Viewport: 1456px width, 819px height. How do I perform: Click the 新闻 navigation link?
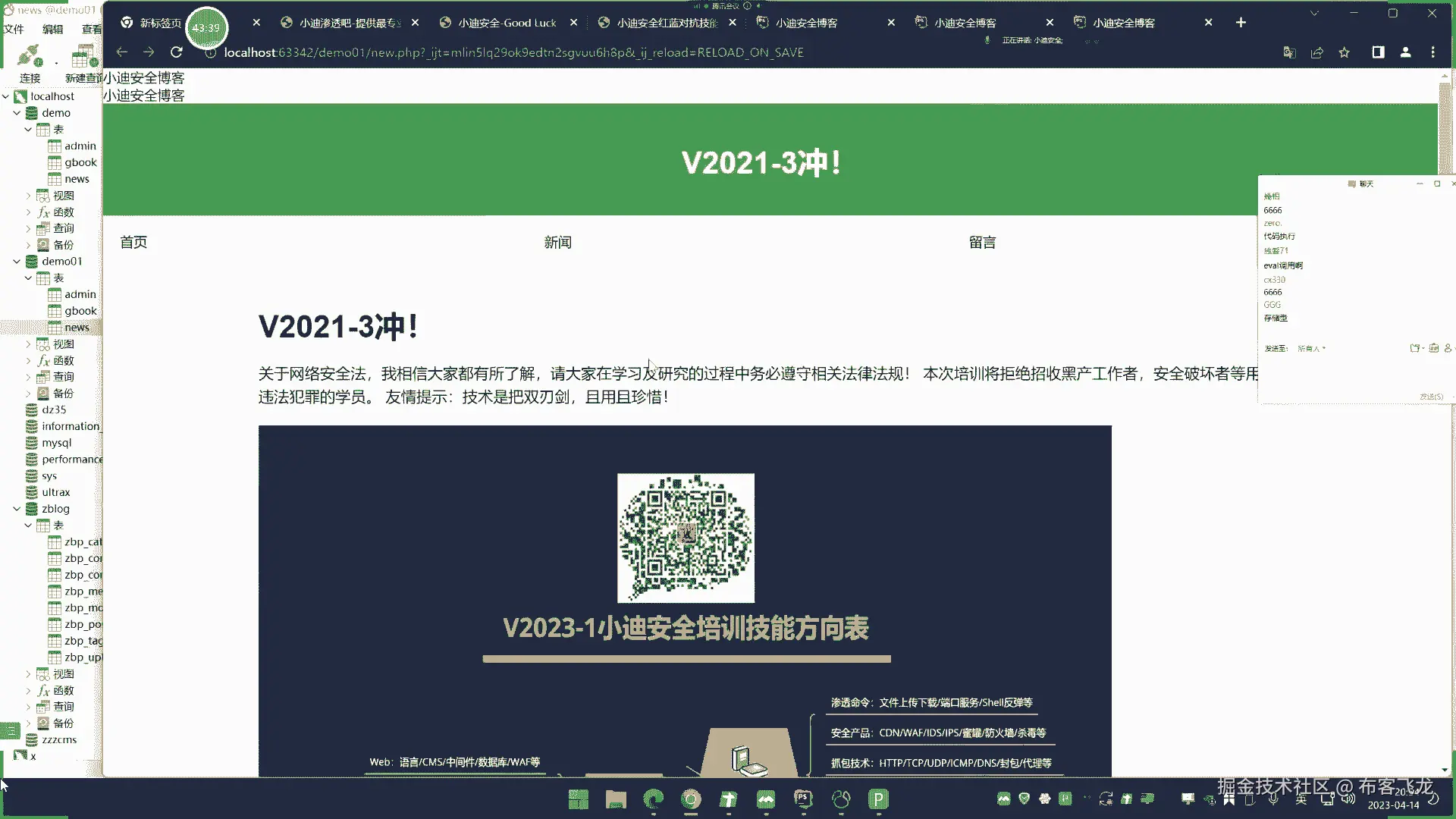click(557, 243)
